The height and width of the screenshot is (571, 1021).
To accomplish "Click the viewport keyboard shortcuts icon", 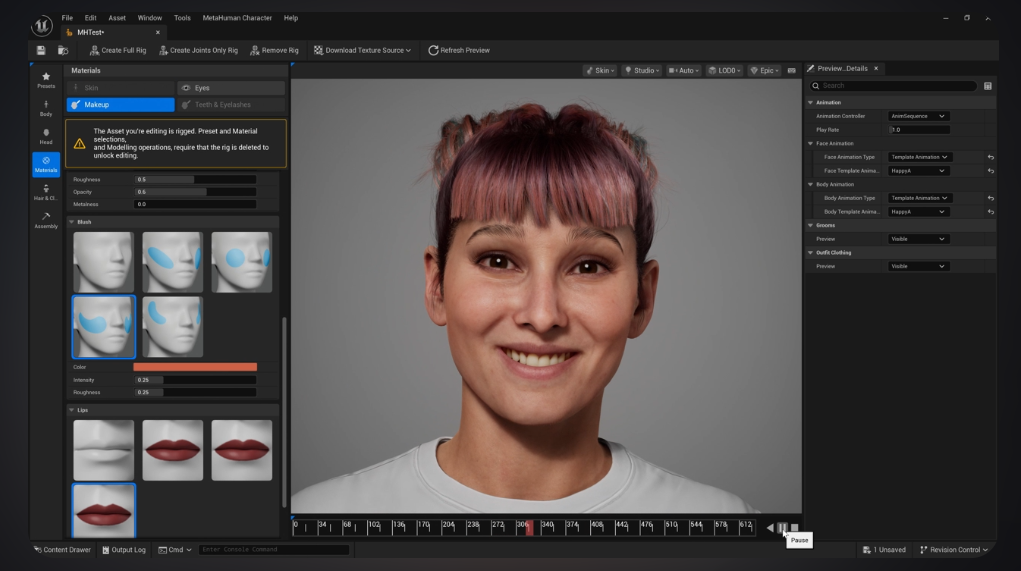I will pos(792,70).
